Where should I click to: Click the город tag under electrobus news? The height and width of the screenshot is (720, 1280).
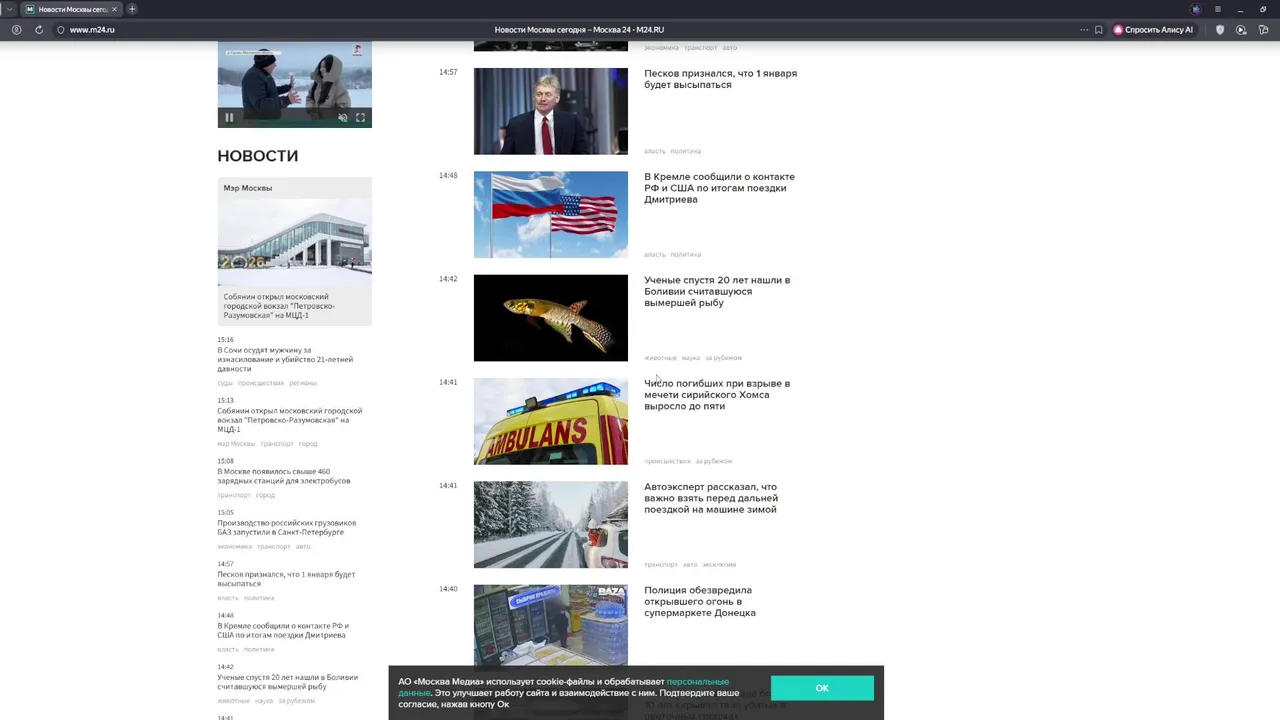(x=265, y=495)
